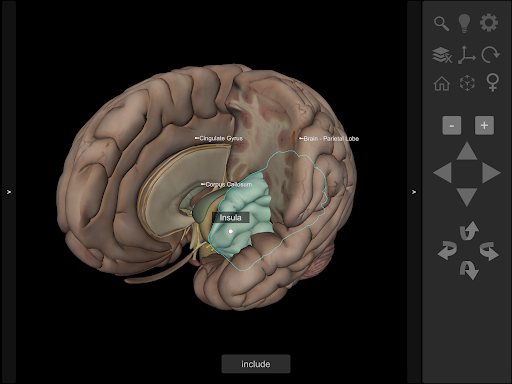The height and width of the screenshot is (384, 512).
Task: Click the 3D cube view icon
Action: (467, 83)
